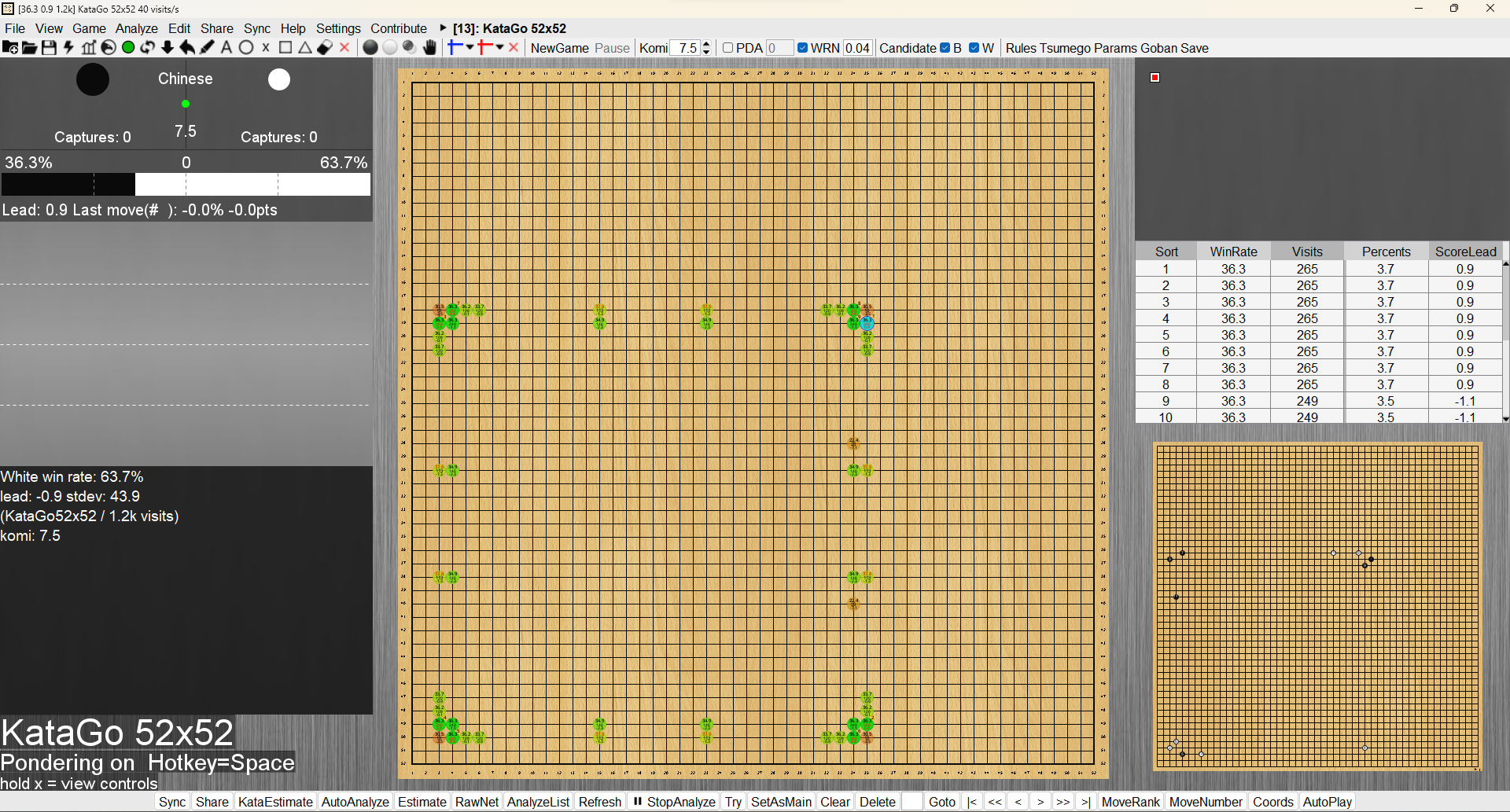Click the hand pan tool icon
Viewport: 1510px width, 812px height.
pyautogui.click(x=429, y=48)
